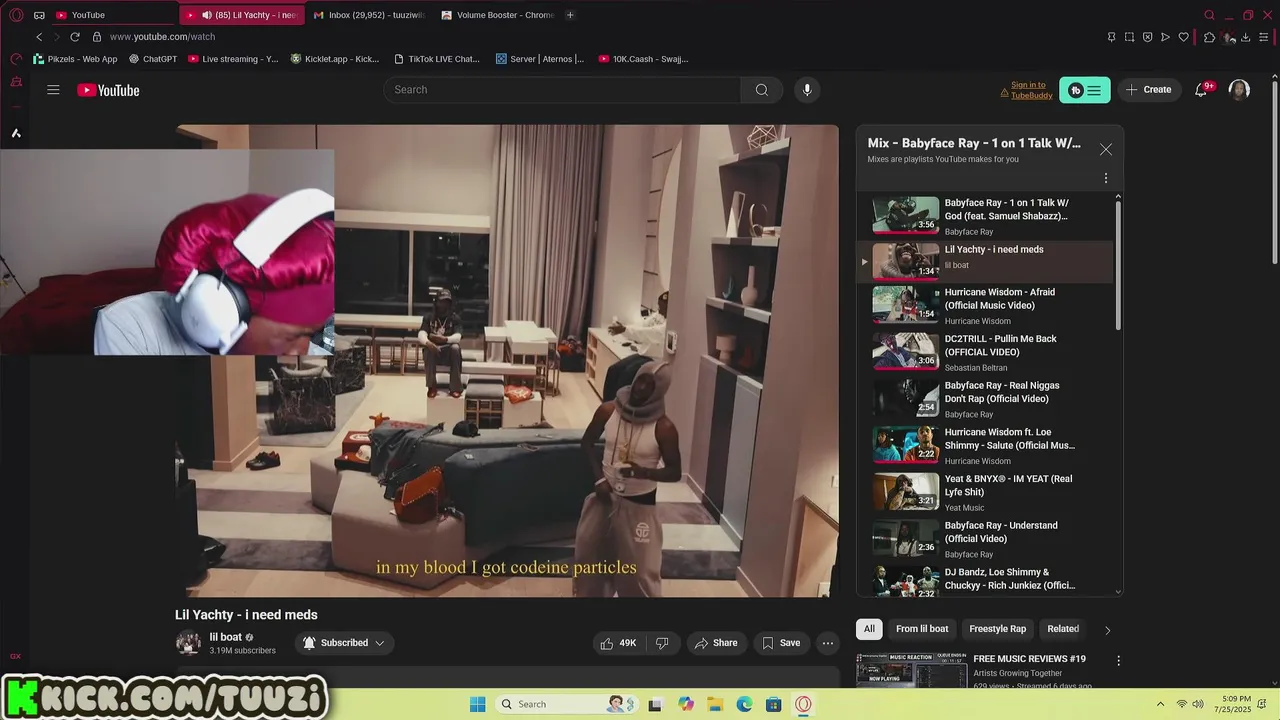Save video to playlist

tap(781, 643)
